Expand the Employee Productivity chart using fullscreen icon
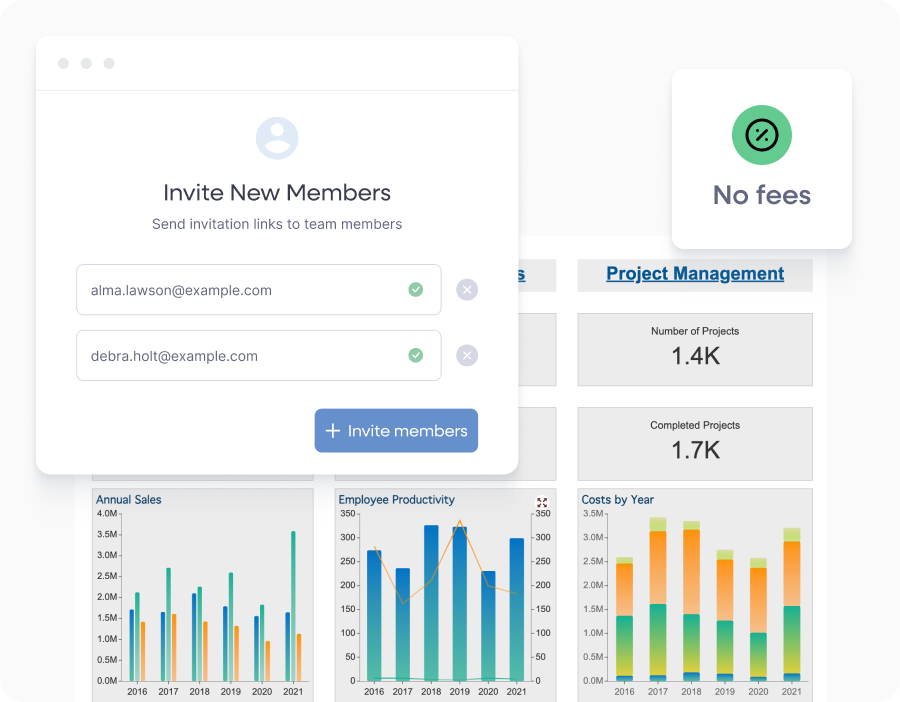Viewport: 900px width, 702px height. point(542,503)
